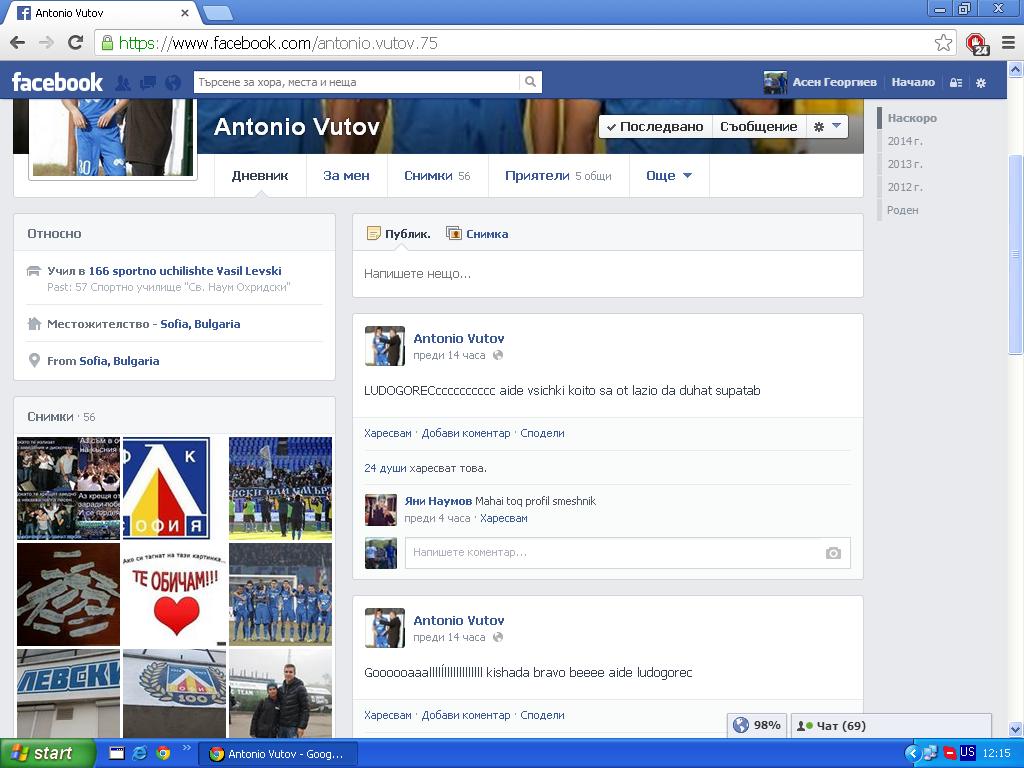
Task: Click the search magnifier button
Action: [x=530, y=82]
